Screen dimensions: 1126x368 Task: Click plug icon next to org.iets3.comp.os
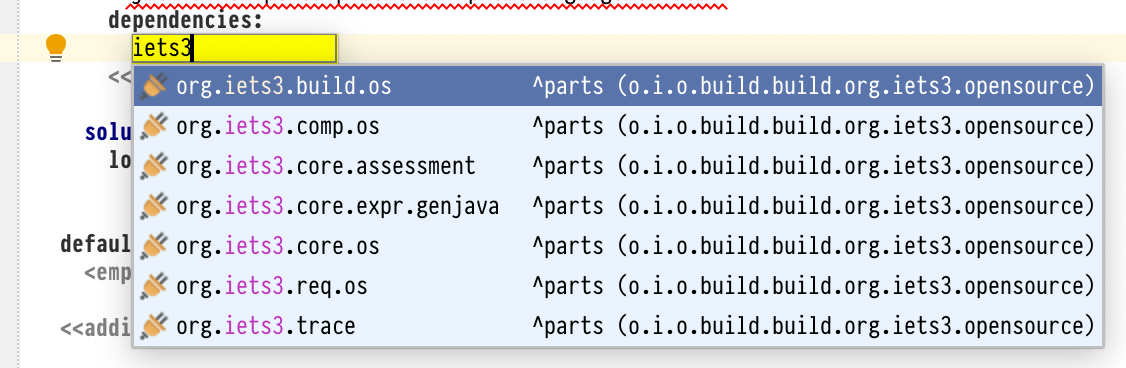click(x=154, y=126)
